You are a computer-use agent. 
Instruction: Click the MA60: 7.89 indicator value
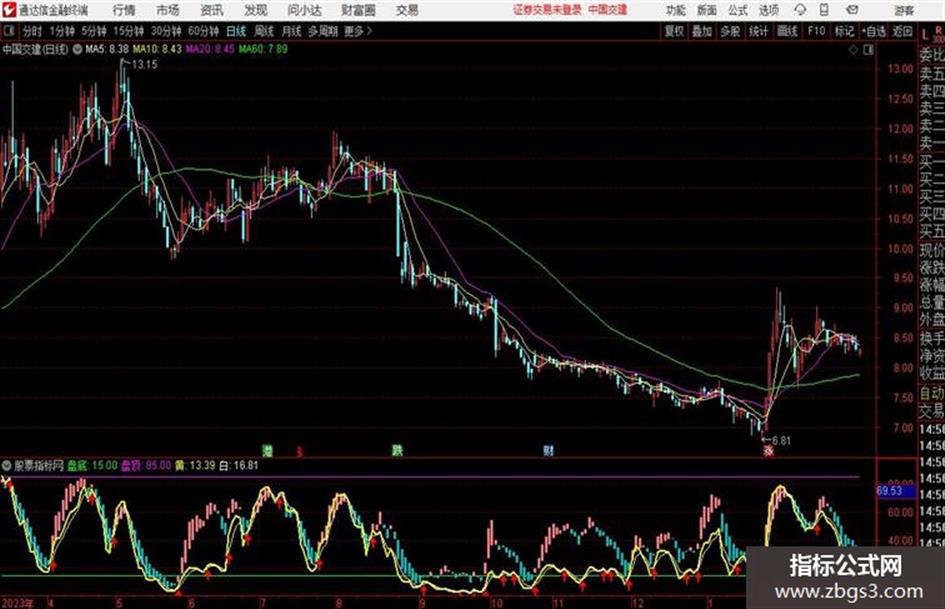(263, 49)
